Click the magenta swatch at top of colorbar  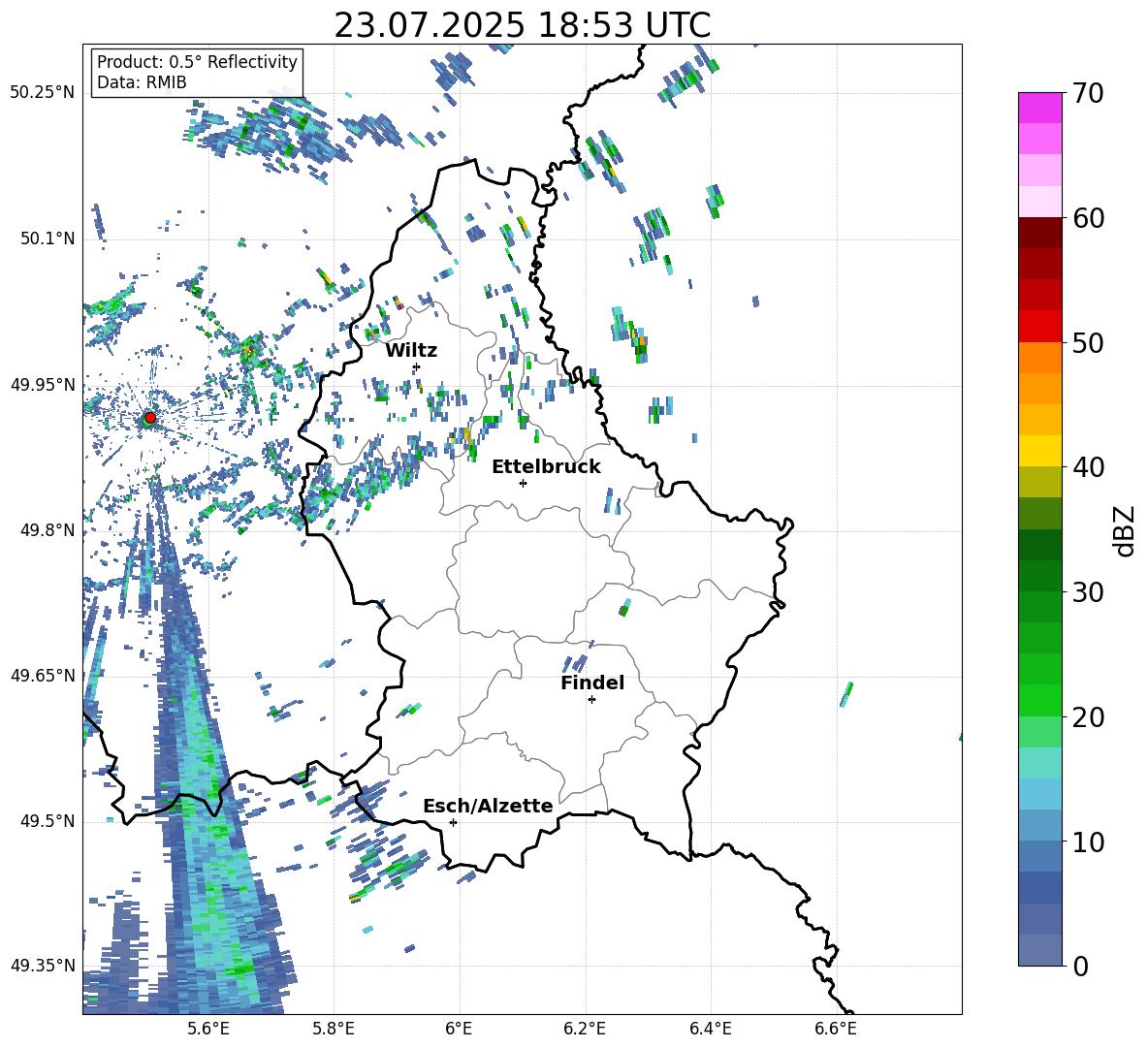pyautogui.click(x=1039, y=108)
